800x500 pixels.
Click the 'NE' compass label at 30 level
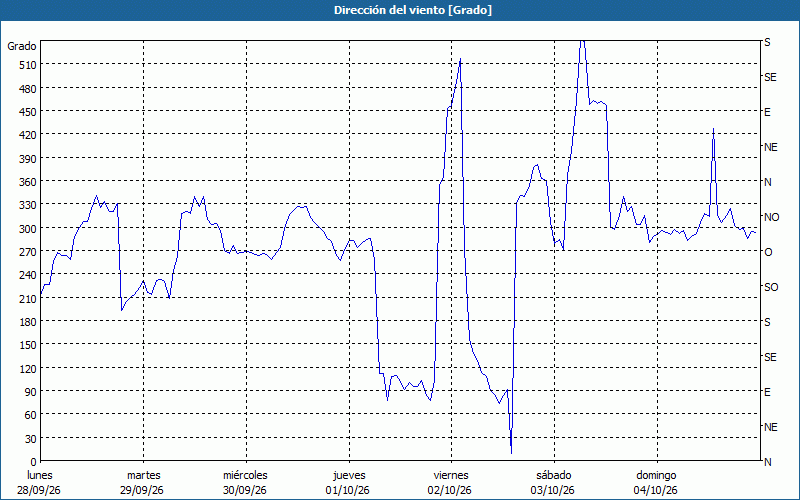click(x=771, y=427)
